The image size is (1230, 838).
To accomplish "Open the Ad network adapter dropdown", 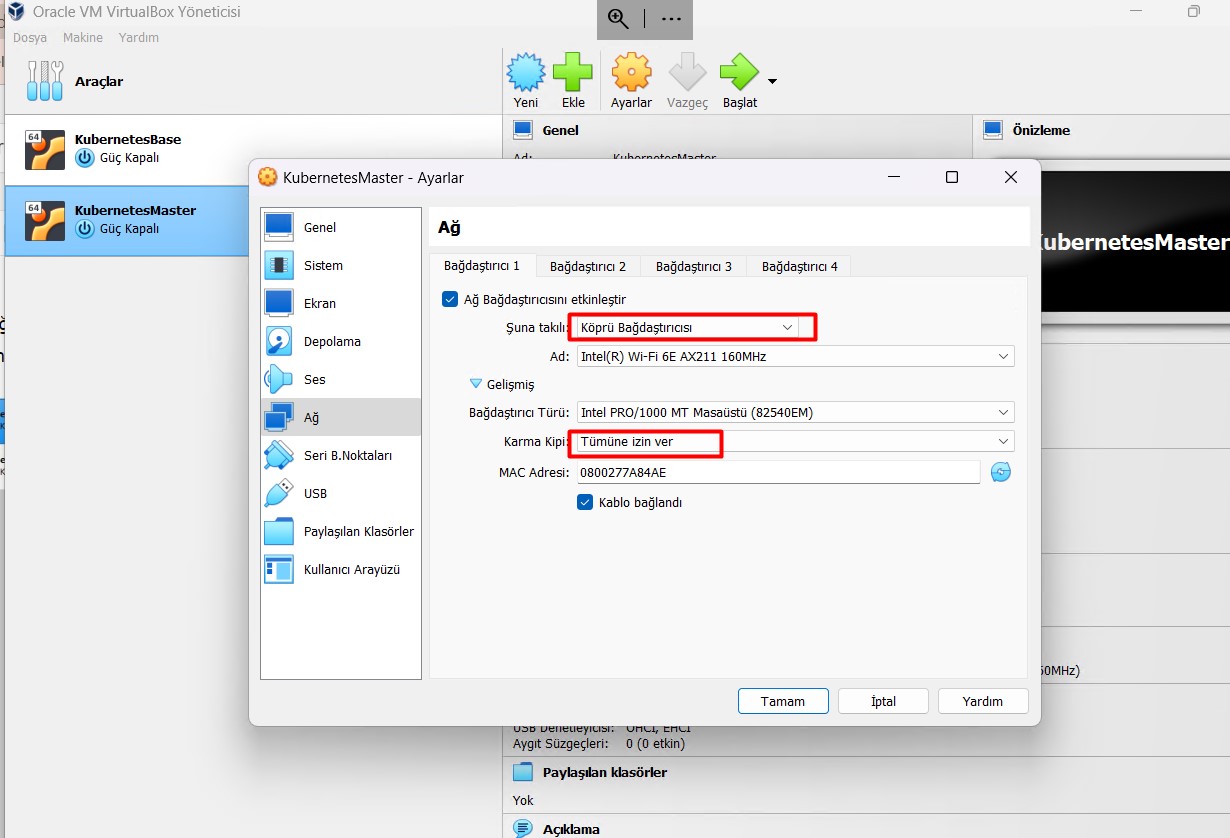I will point(795,356).
